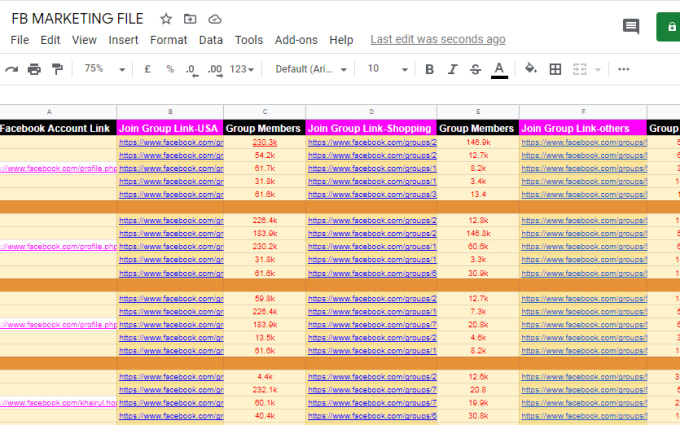Click 'Facebook Account Link' header cell
The image size is (680, 425).
(x=58, y=128)
